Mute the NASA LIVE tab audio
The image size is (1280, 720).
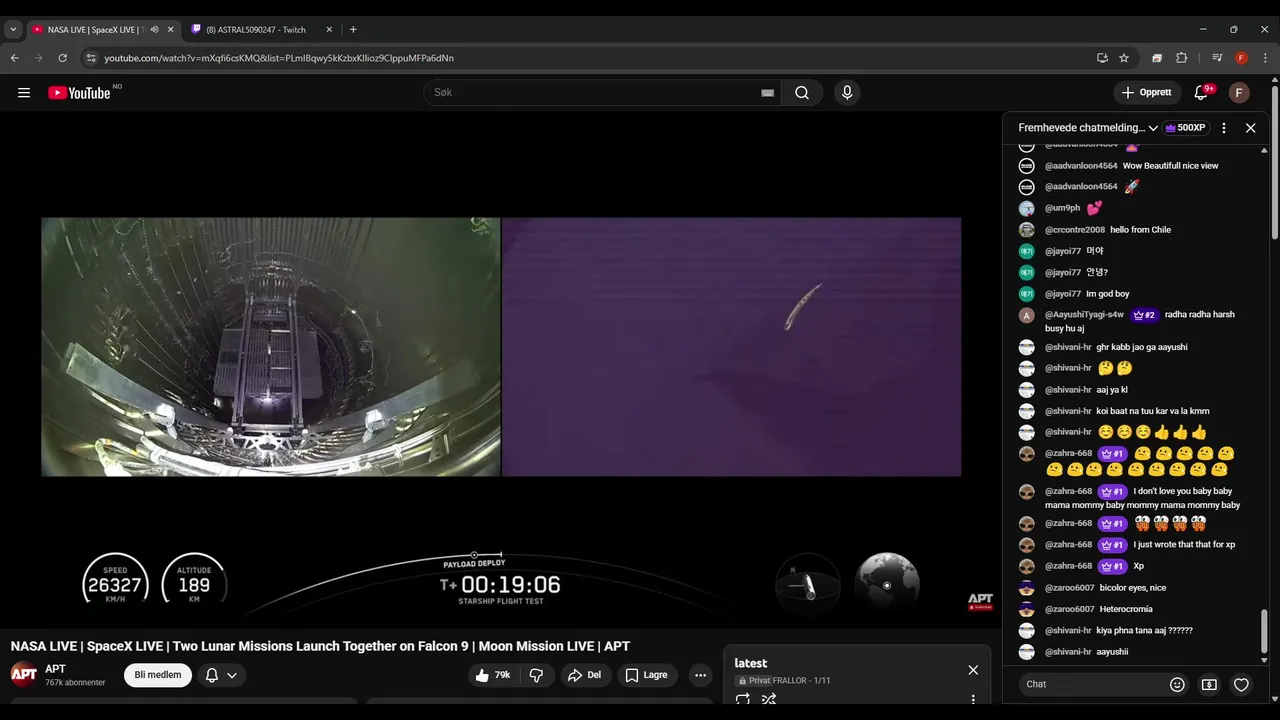click(x=154, y=30)
